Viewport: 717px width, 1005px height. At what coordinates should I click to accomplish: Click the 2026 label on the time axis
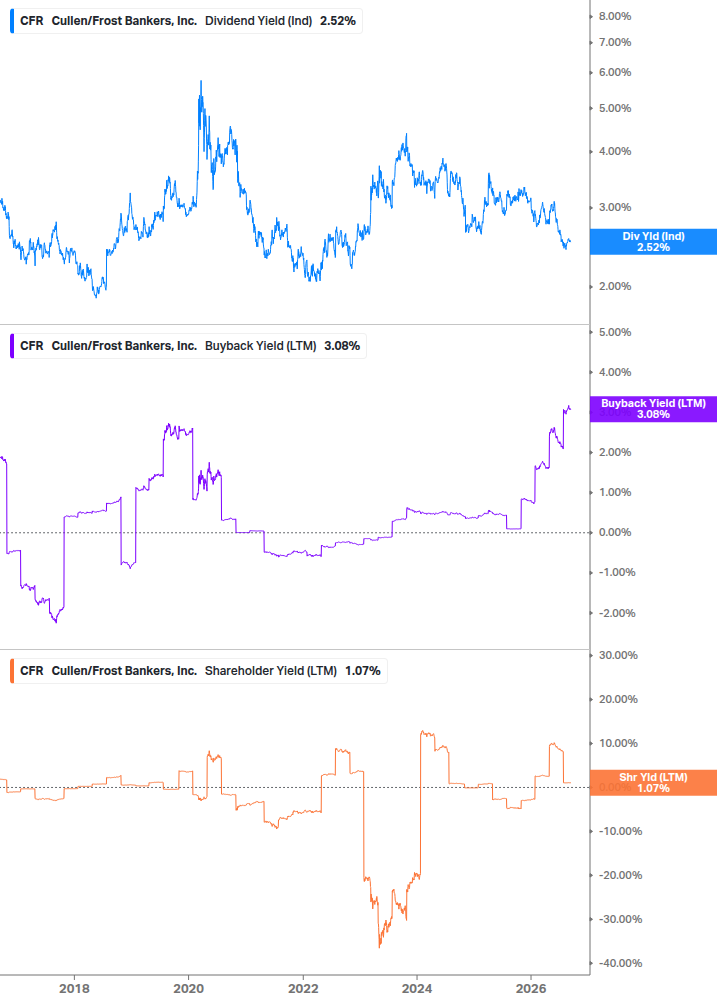[x=531, y=988]
